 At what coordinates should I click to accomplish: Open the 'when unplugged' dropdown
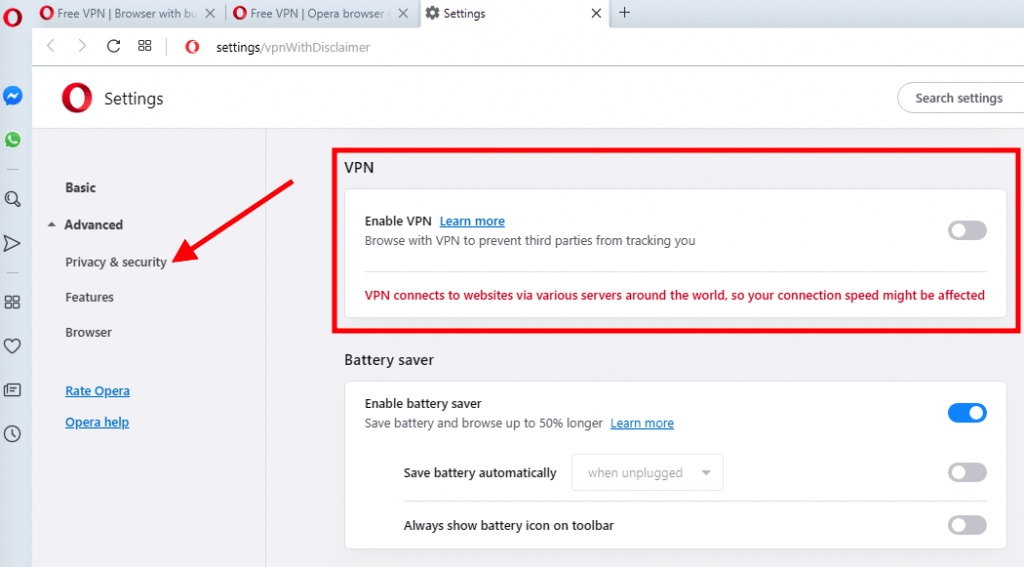[x=647, y=472]
